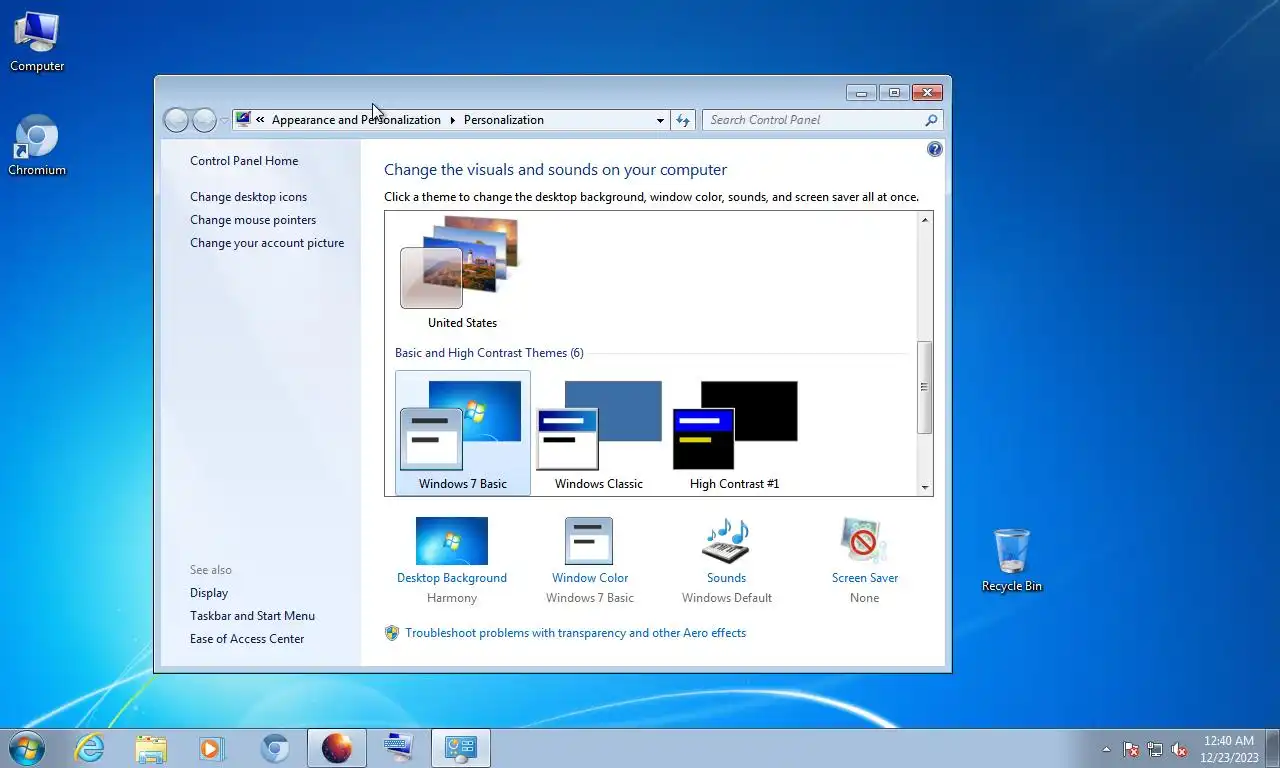The width and height of the screenshot is (1280, 768).
Task: Click the Help question mark icon
Action: pos(935,149)
